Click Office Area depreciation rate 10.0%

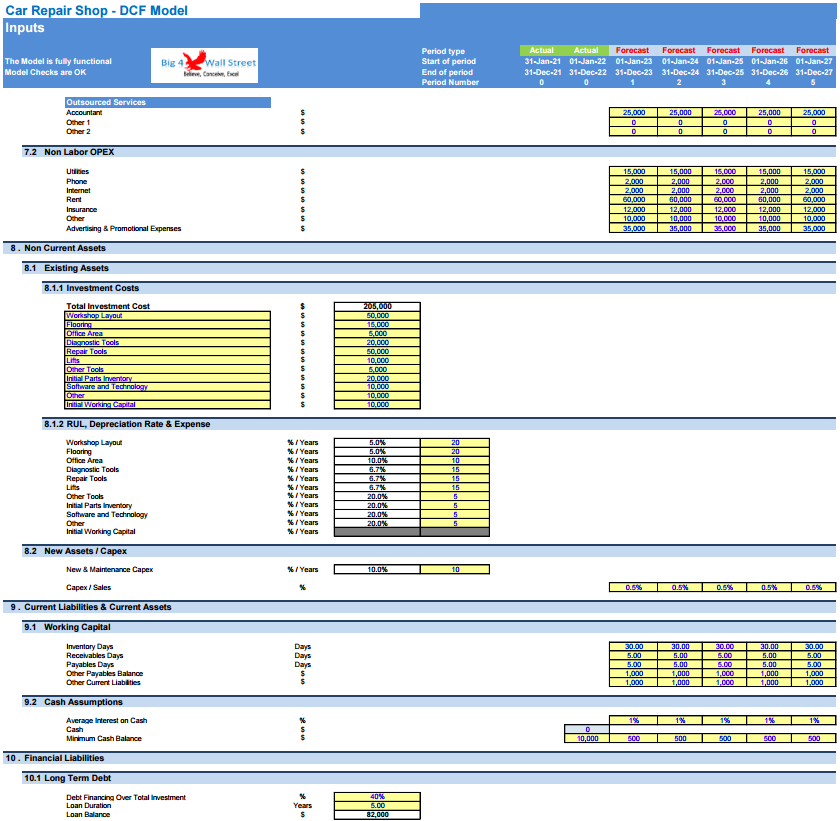pos(377,461)
